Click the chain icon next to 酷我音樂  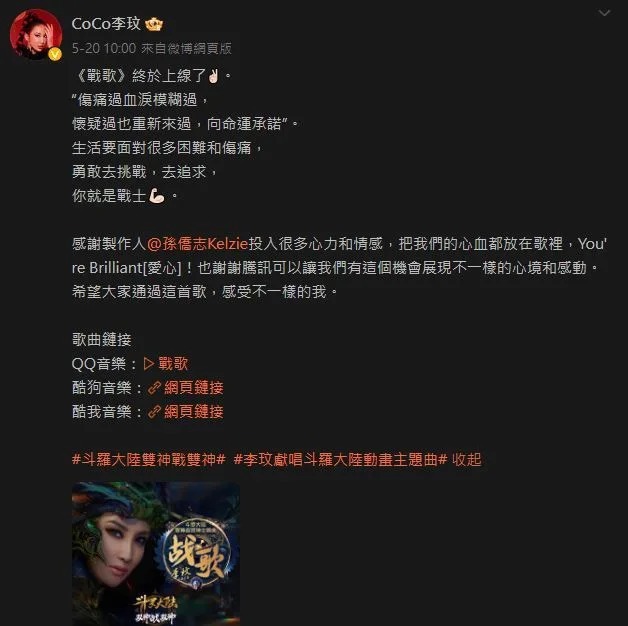(154, 412)
